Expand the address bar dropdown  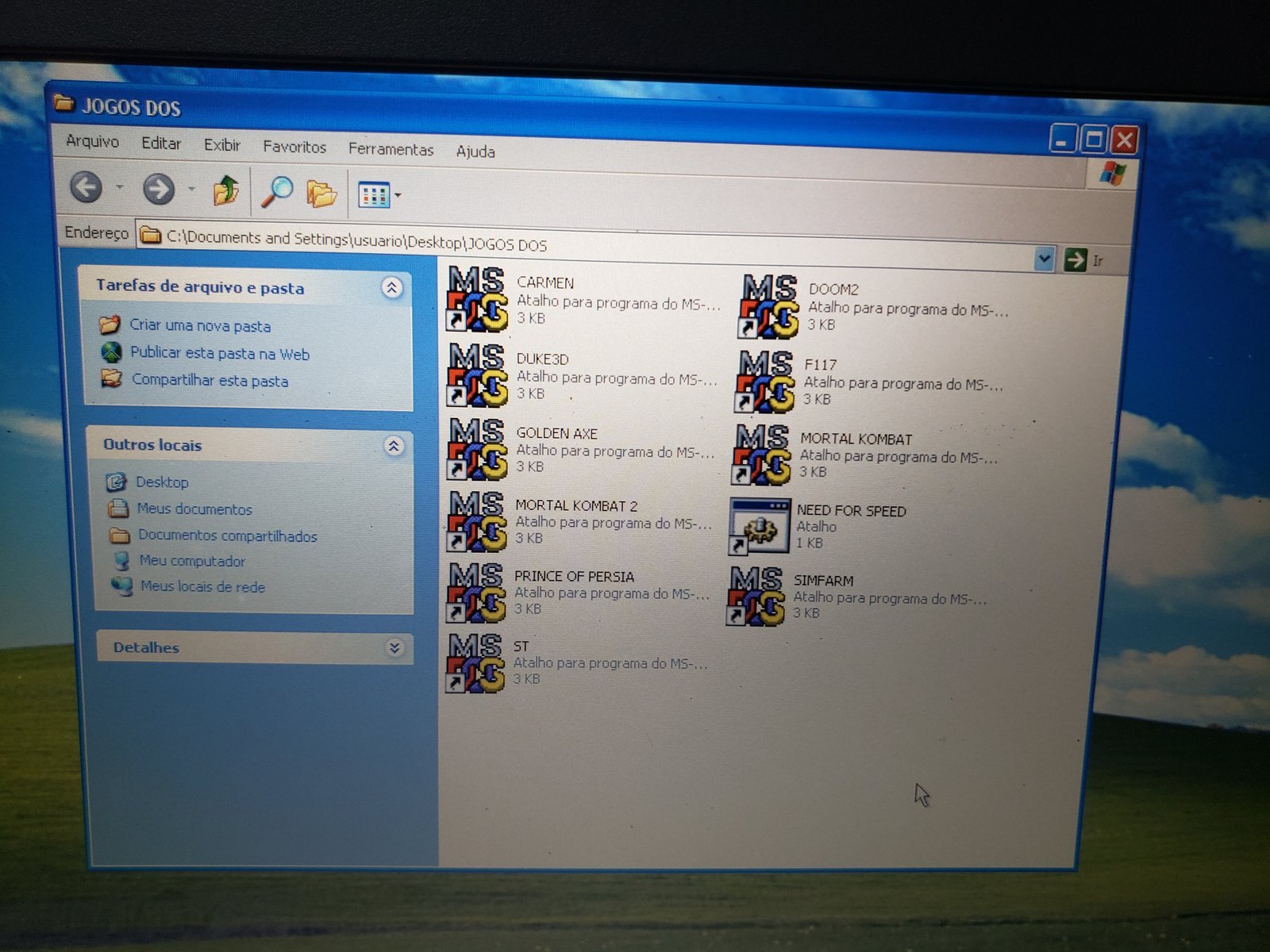click(1045, 259)
